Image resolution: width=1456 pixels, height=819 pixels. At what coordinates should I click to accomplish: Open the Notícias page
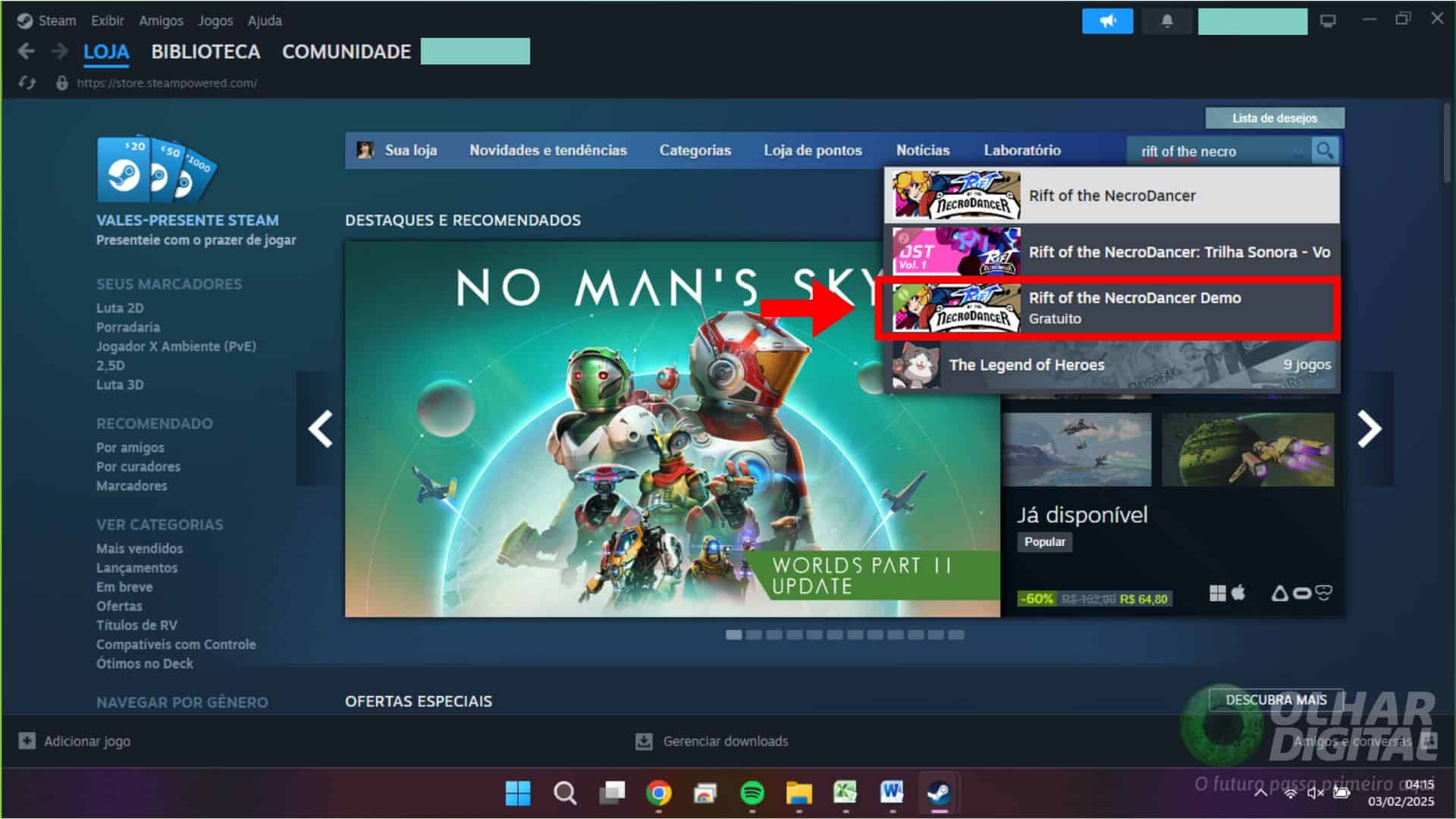pyautogui.click(x=923, y=150)
